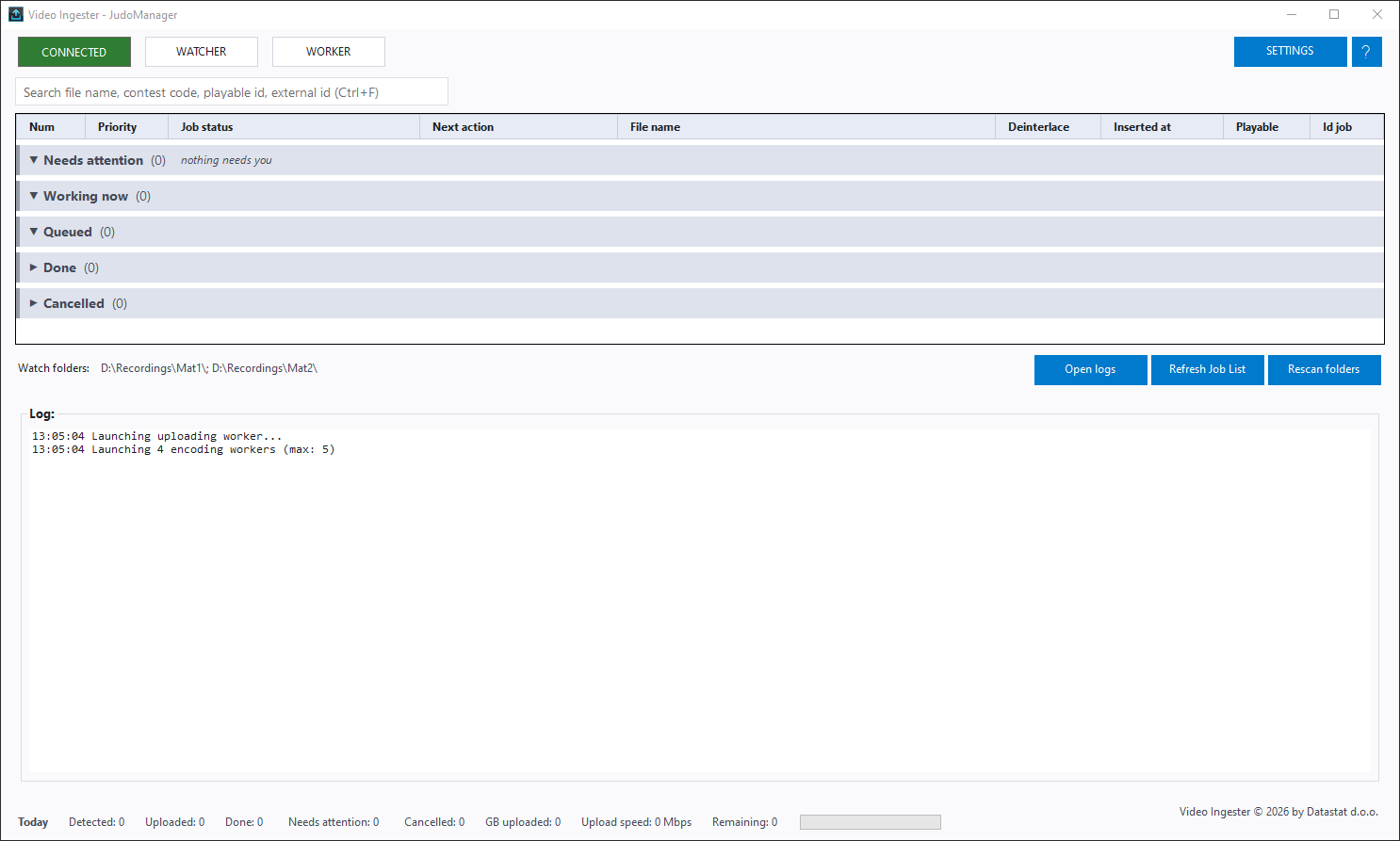Screen dimensions: 1400x841
Task: Click the 'nothing needs you' note
Action: click(226, 160)
